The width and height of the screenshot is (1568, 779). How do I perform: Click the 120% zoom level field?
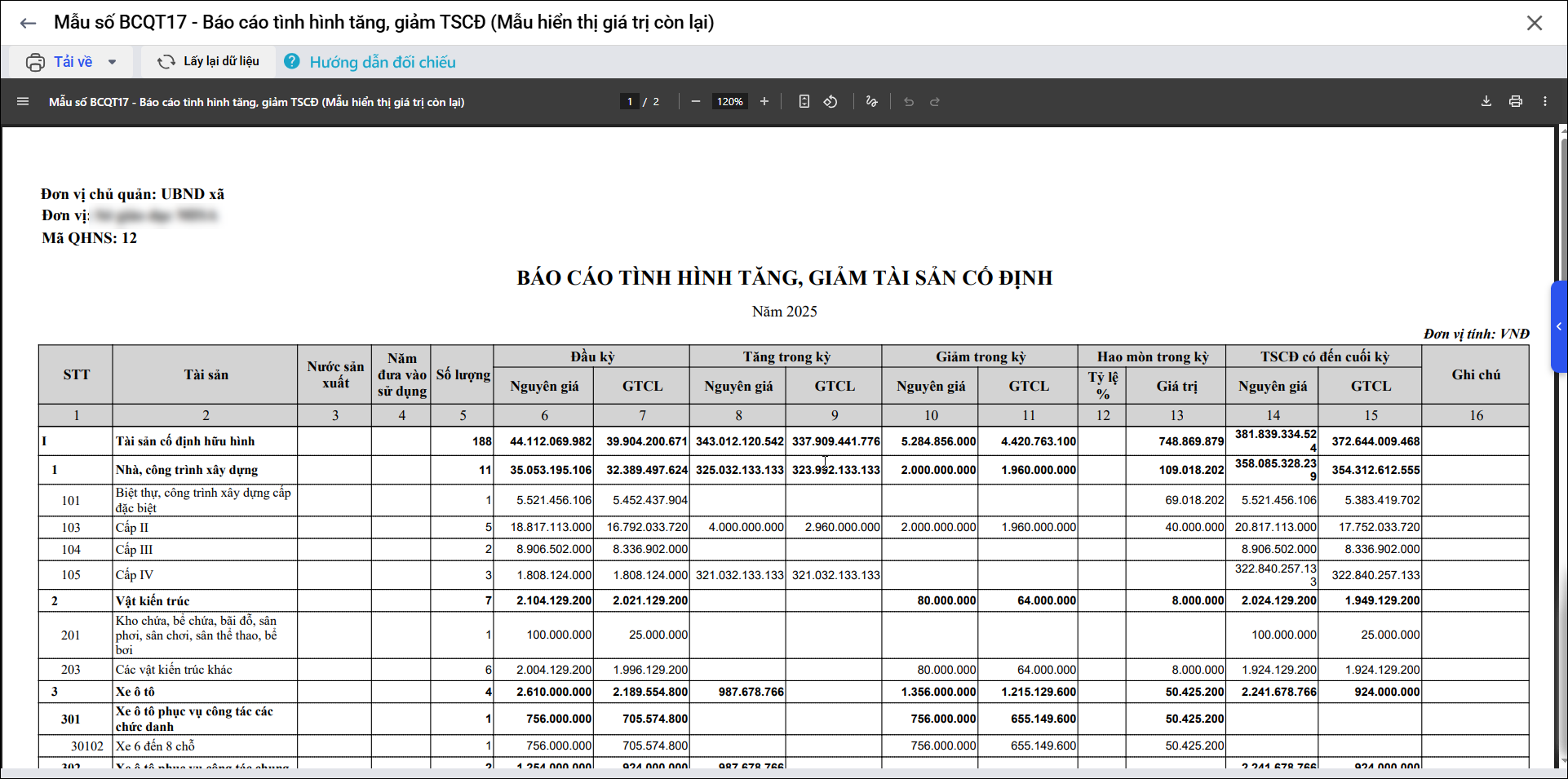pyautogui.click(x=729, y=102)
